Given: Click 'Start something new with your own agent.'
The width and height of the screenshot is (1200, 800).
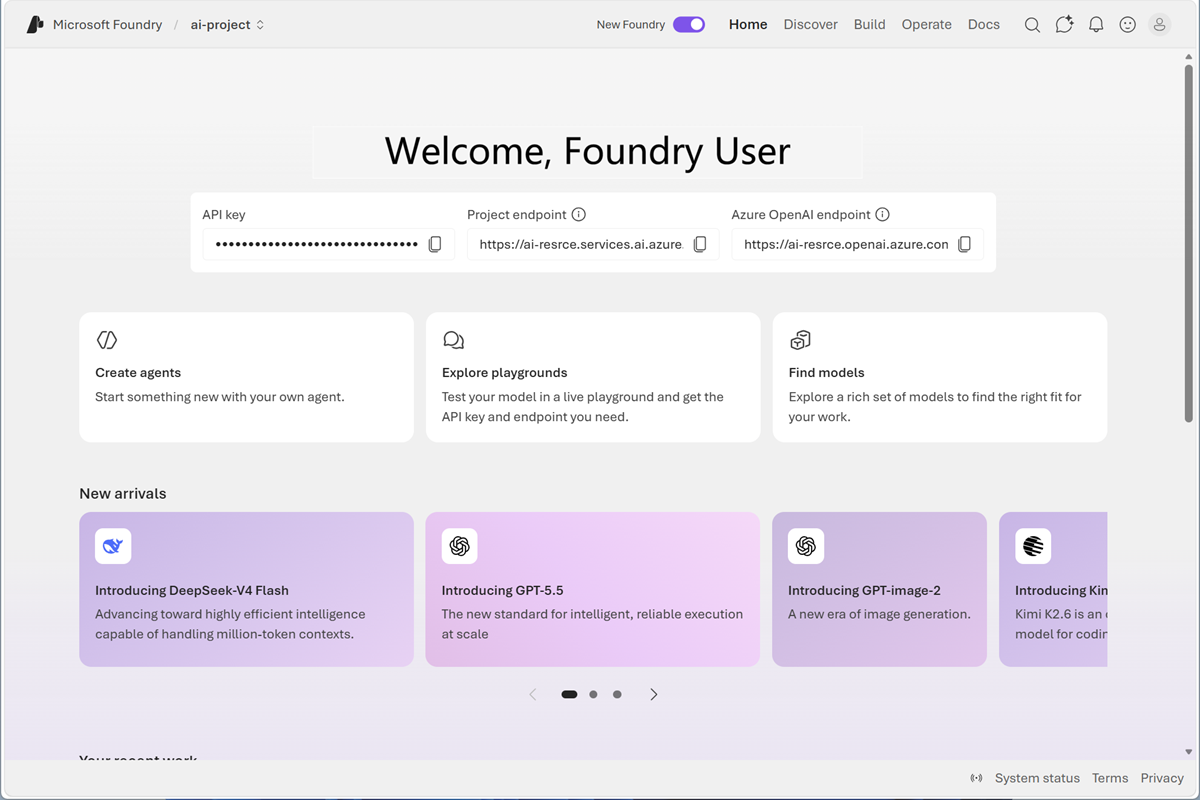Looking at the screenshot, I should click(x=220, y=397).
